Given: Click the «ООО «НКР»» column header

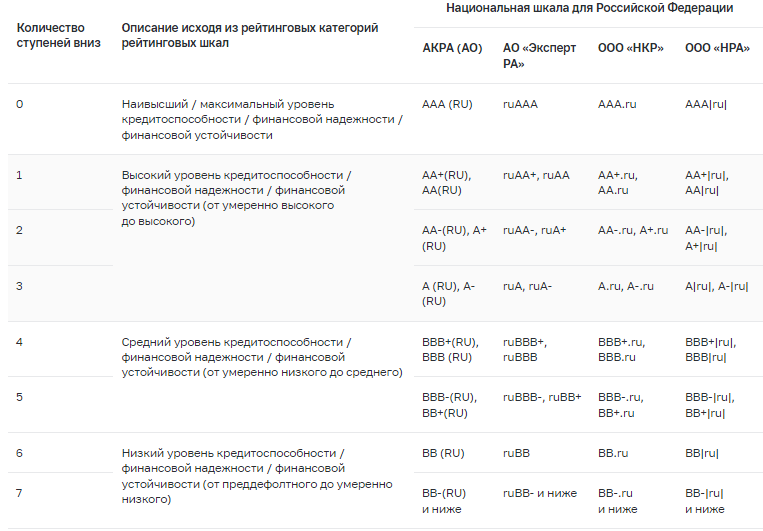Looking at the screenshot, I should click(x=628, y=49).
